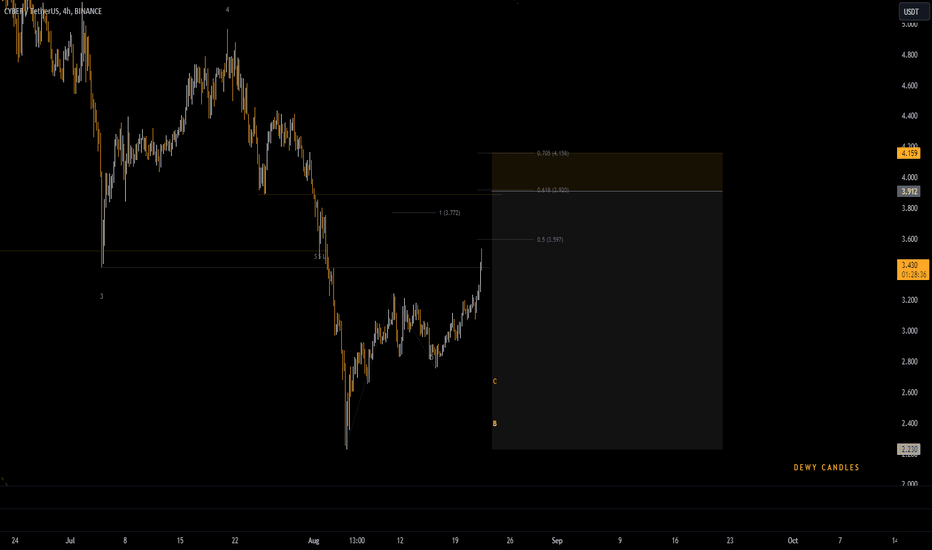The width and height of the screenshot is (932, 550).
Task: Click the 16 date on time axis
Action: tap(675, 540)
